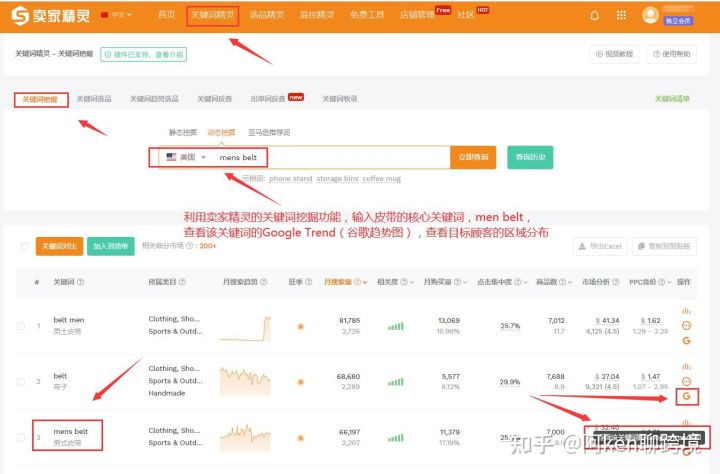The image size is (720, 474).
Task: Click example keyword coffee mug
Action: point(382,179)
